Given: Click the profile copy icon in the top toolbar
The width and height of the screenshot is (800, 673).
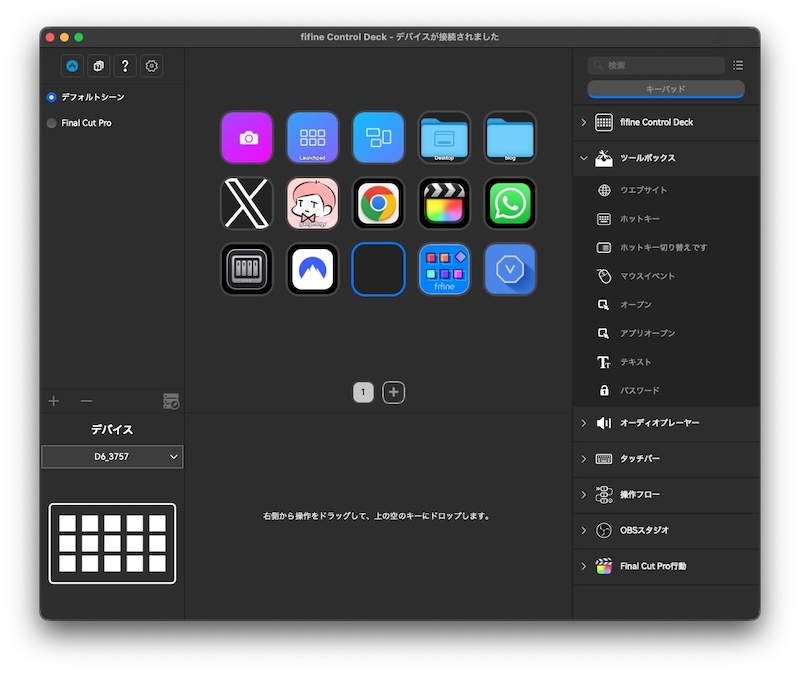Looking at the screenshot, I should click(x=98, y=65).
